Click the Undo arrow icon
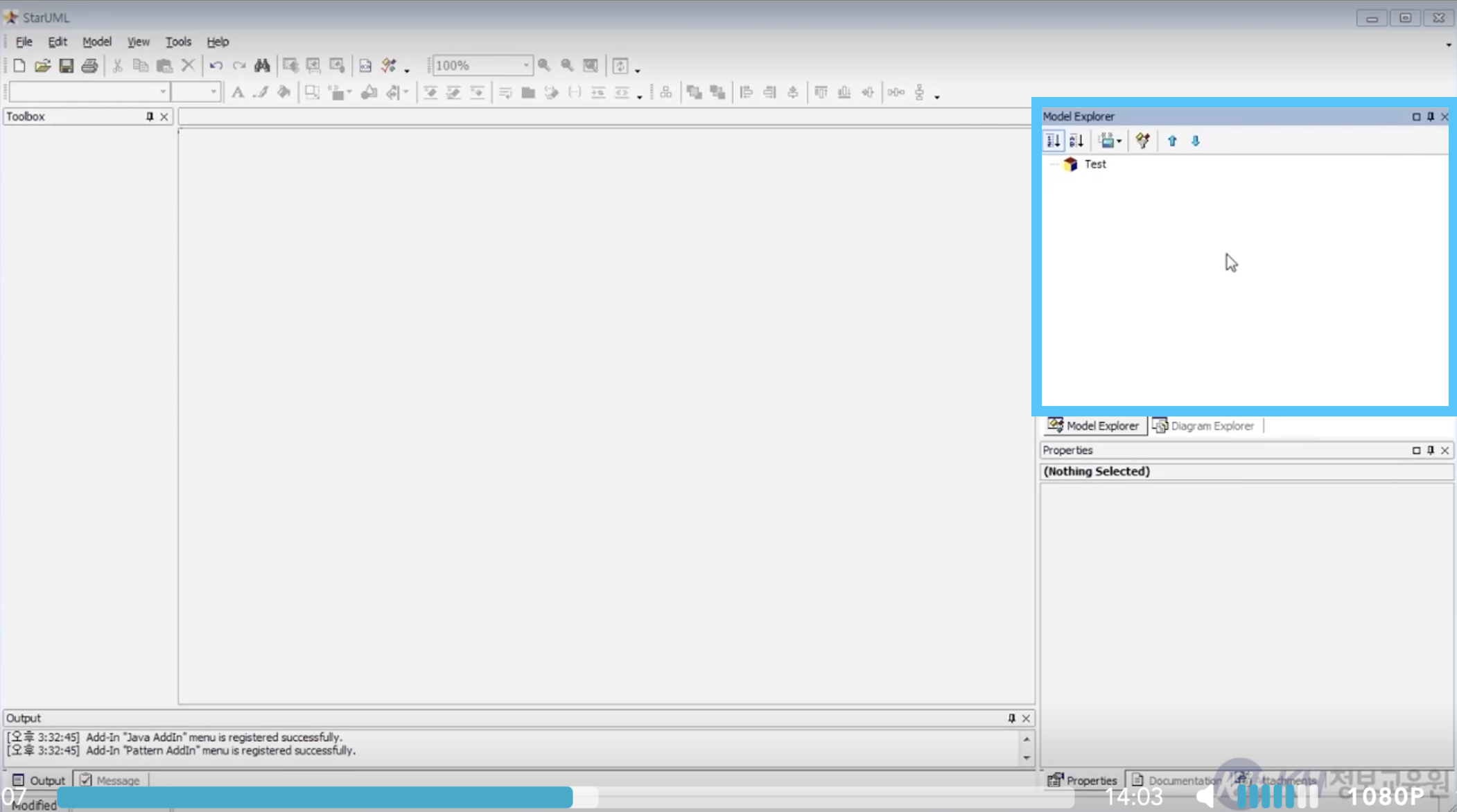Screen dimensions: 1457x812 pyautogui.click(x=216, y=66)
